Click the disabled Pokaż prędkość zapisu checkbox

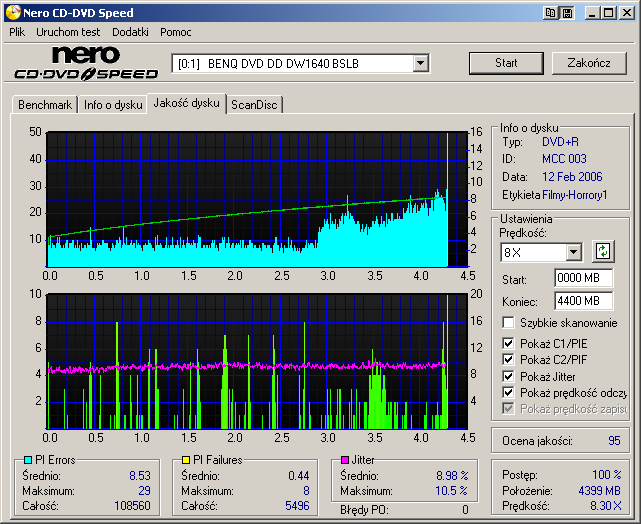[508, 408]
